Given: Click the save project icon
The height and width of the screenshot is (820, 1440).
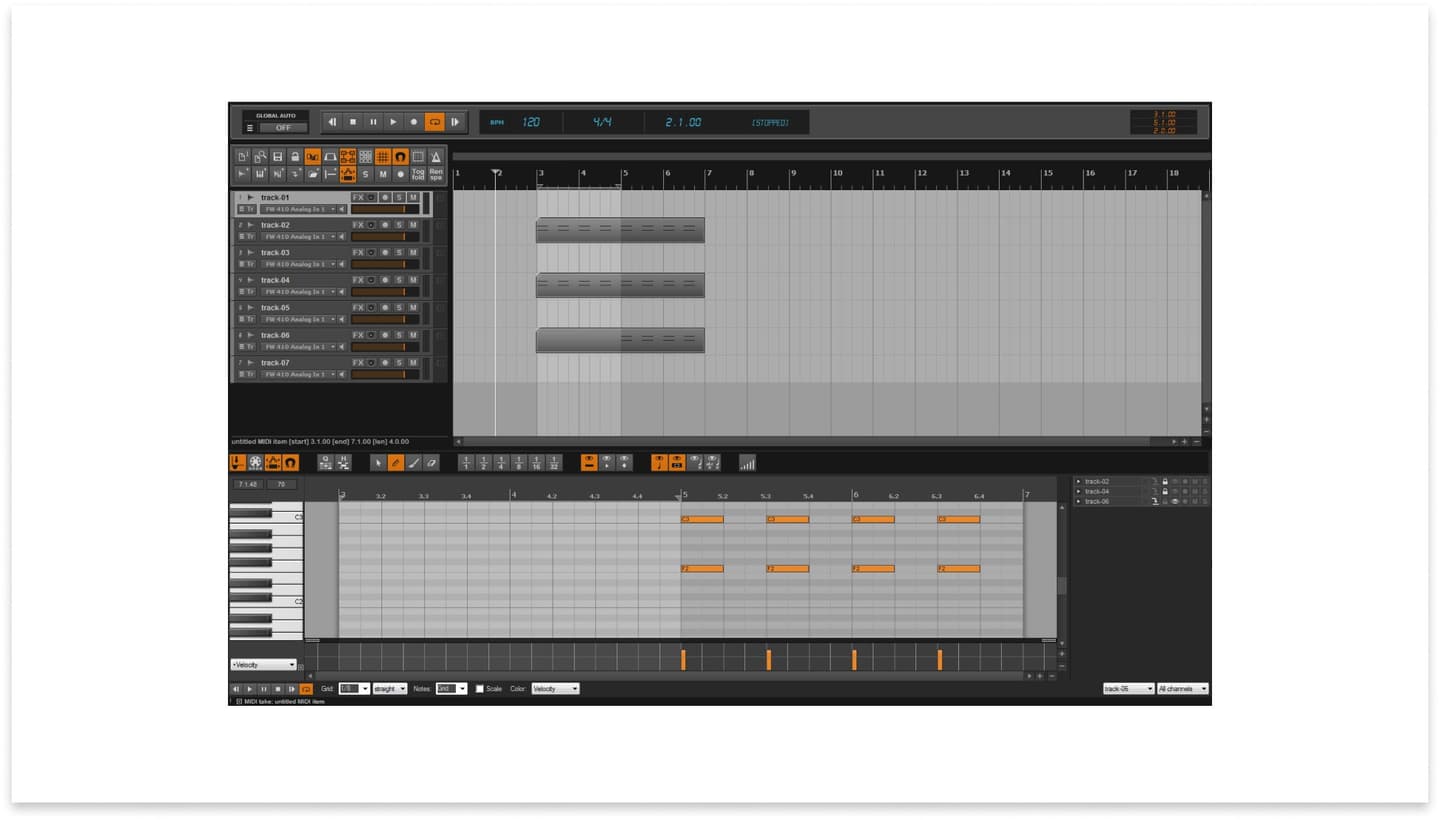Looking at the screenshot, I should [277, 158].
